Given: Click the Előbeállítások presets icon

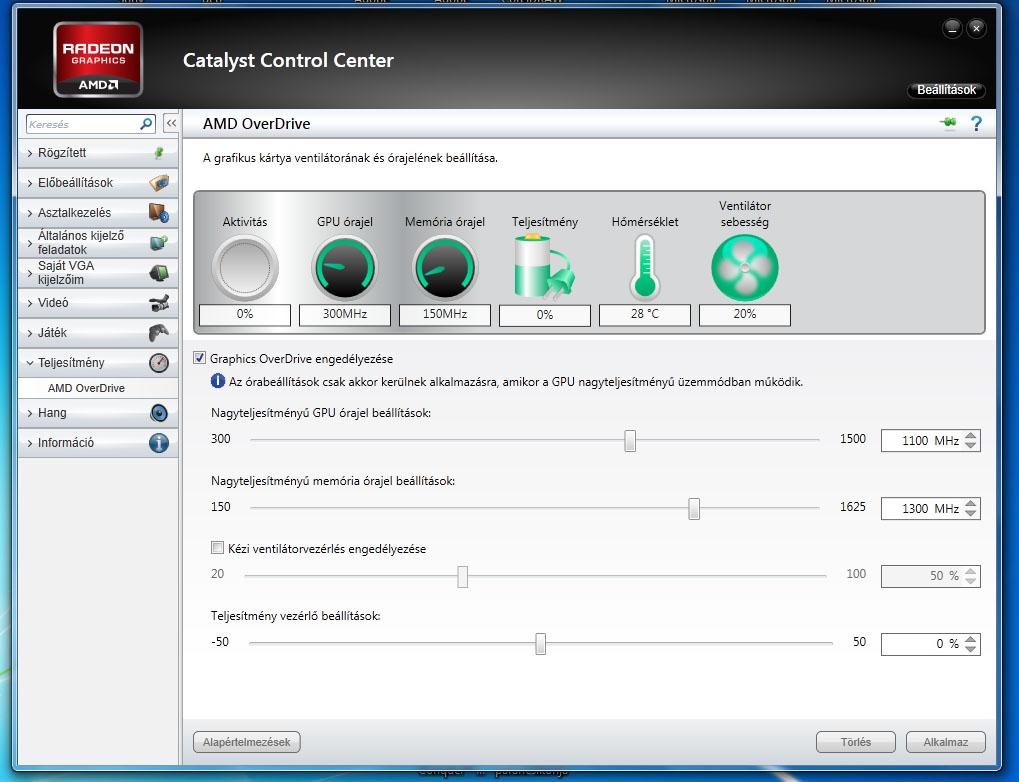Looking at the screenshot, I should pyautogui.click(x=159, y=183).
